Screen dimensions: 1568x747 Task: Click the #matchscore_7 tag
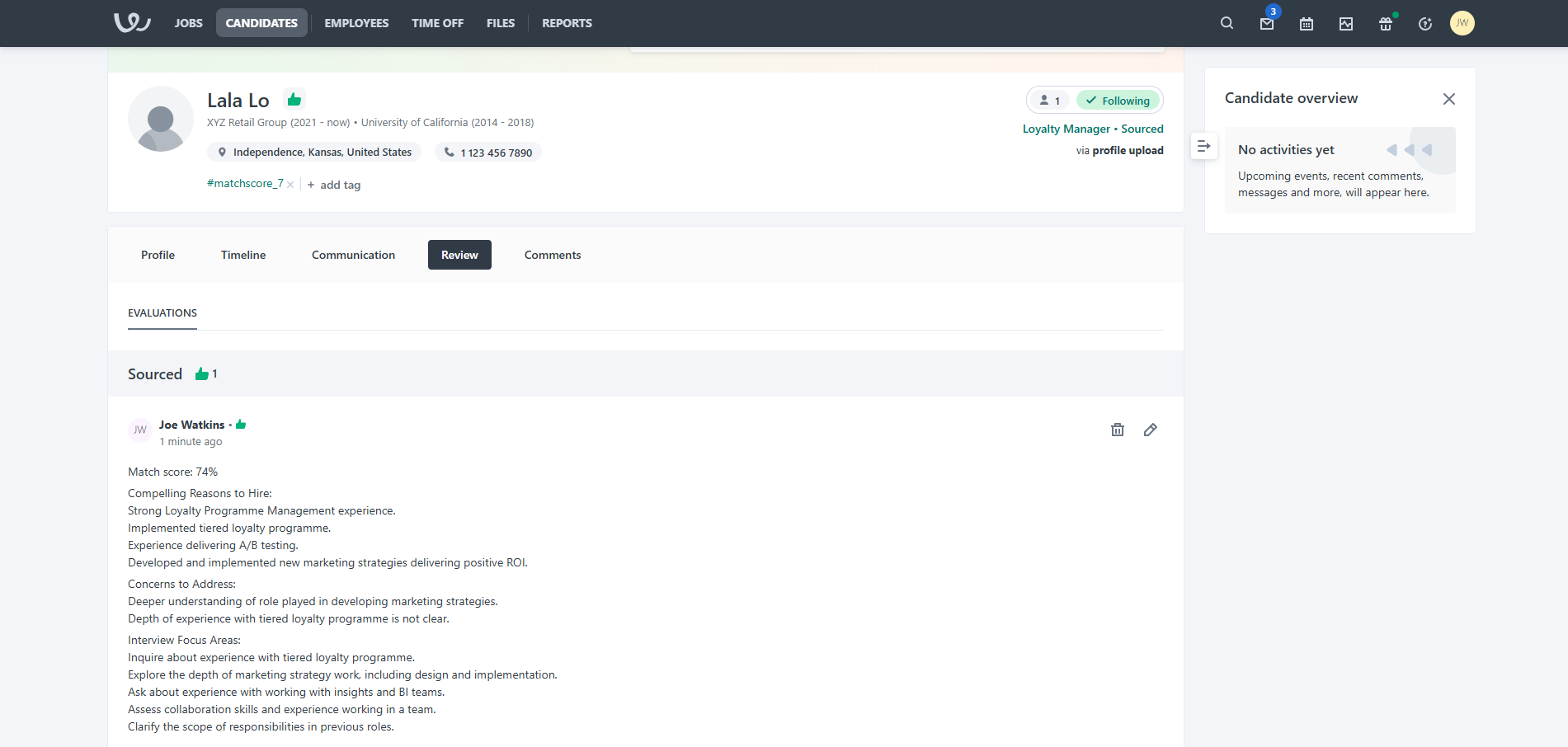tap(245, 183)
